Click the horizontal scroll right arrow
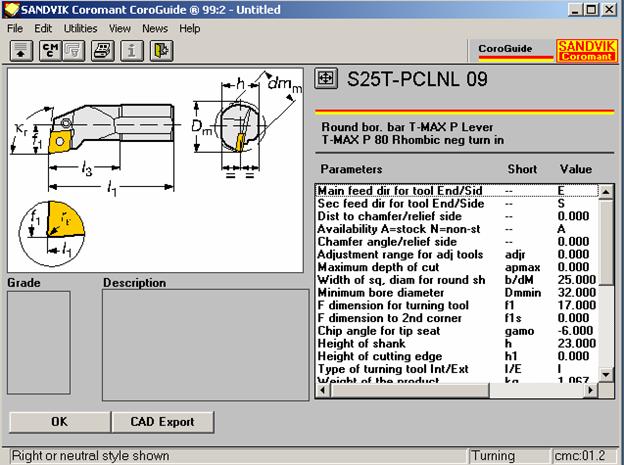This screenshot has height=465, width=624. click(591, 391)
